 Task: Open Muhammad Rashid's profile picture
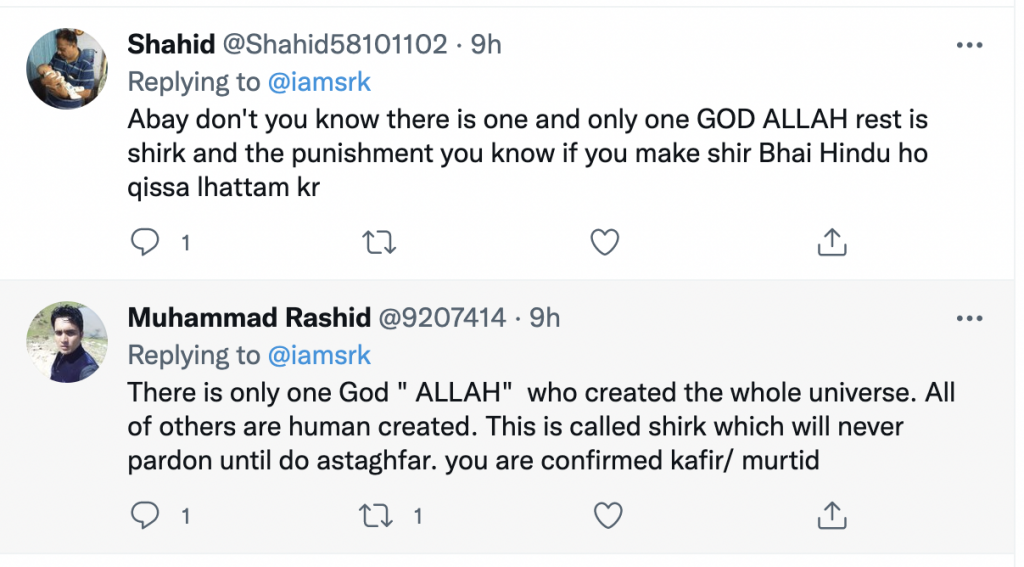[x=66, y=341]
